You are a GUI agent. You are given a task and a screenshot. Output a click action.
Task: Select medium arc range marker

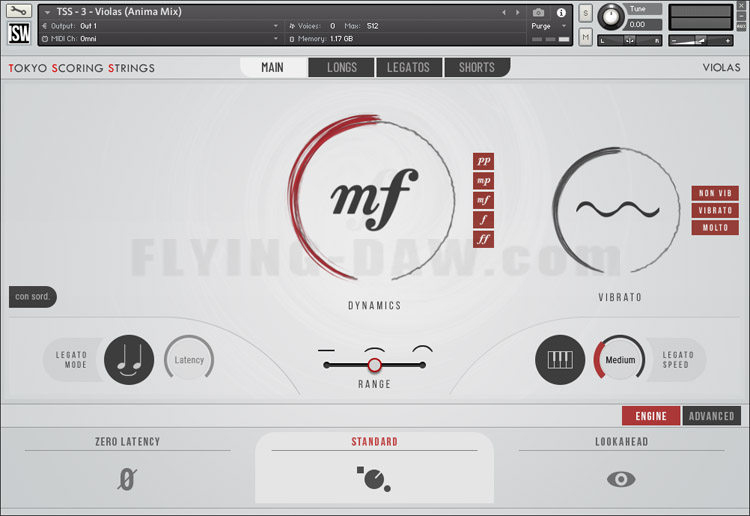[x=375, y=350]
